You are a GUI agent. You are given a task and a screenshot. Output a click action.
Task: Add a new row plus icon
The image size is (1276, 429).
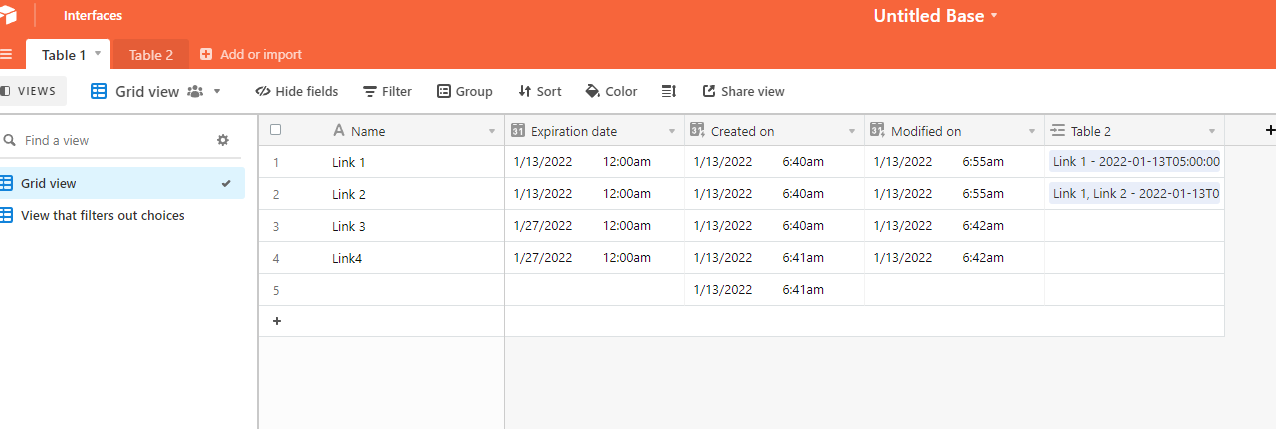coord(277,321)
